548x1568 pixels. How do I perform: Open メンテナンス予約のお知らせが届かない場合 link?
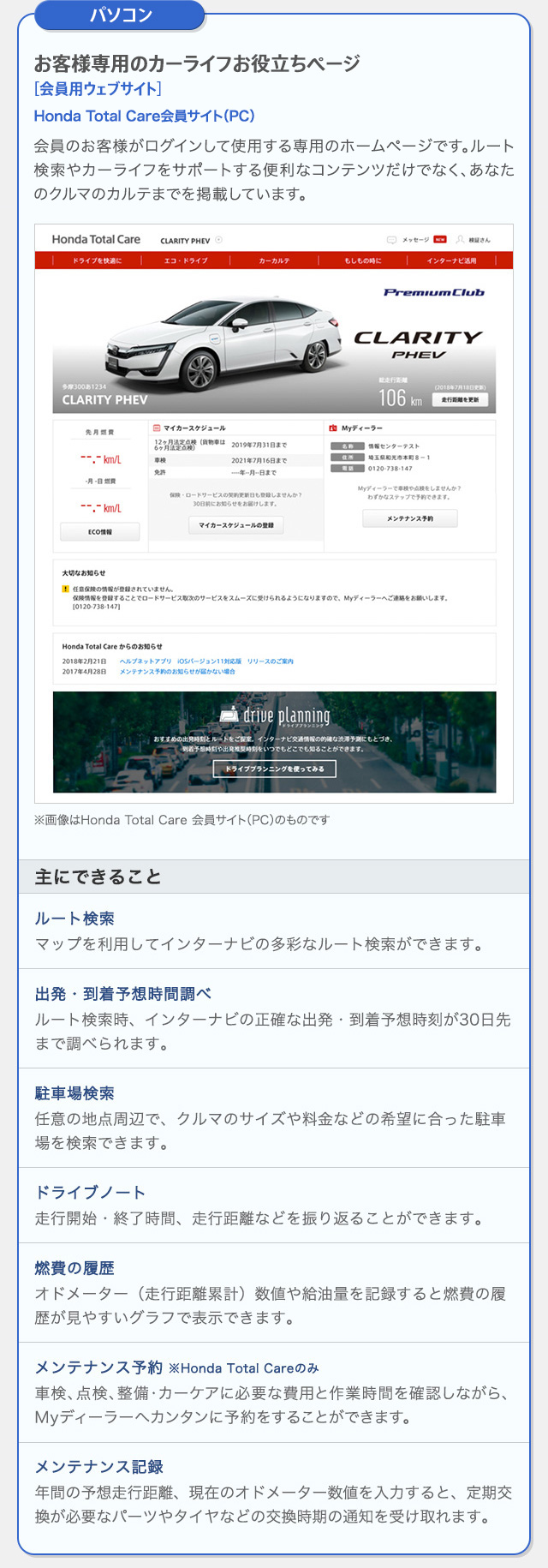[x=177, y=672]
